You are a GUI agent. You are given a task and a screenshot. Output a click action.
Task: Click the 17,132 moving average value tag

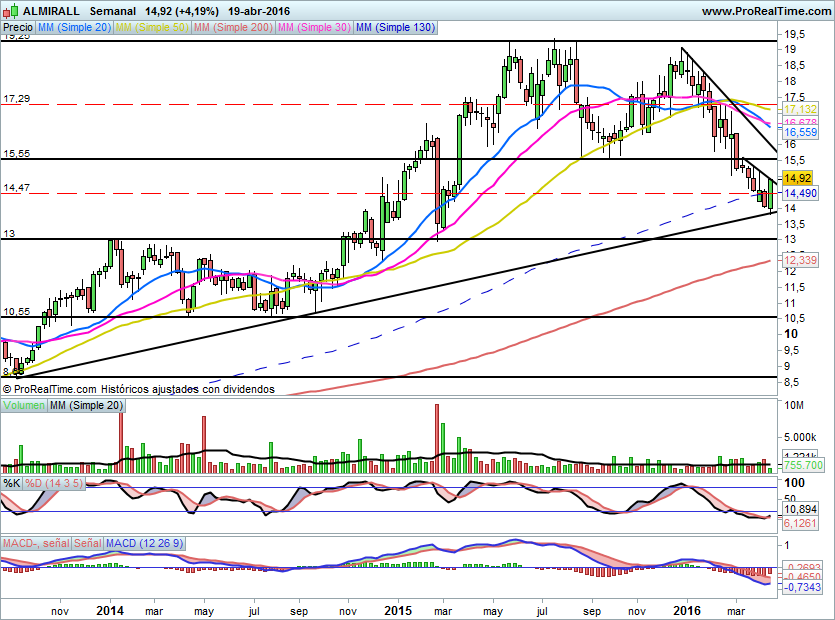click(800, 109)
